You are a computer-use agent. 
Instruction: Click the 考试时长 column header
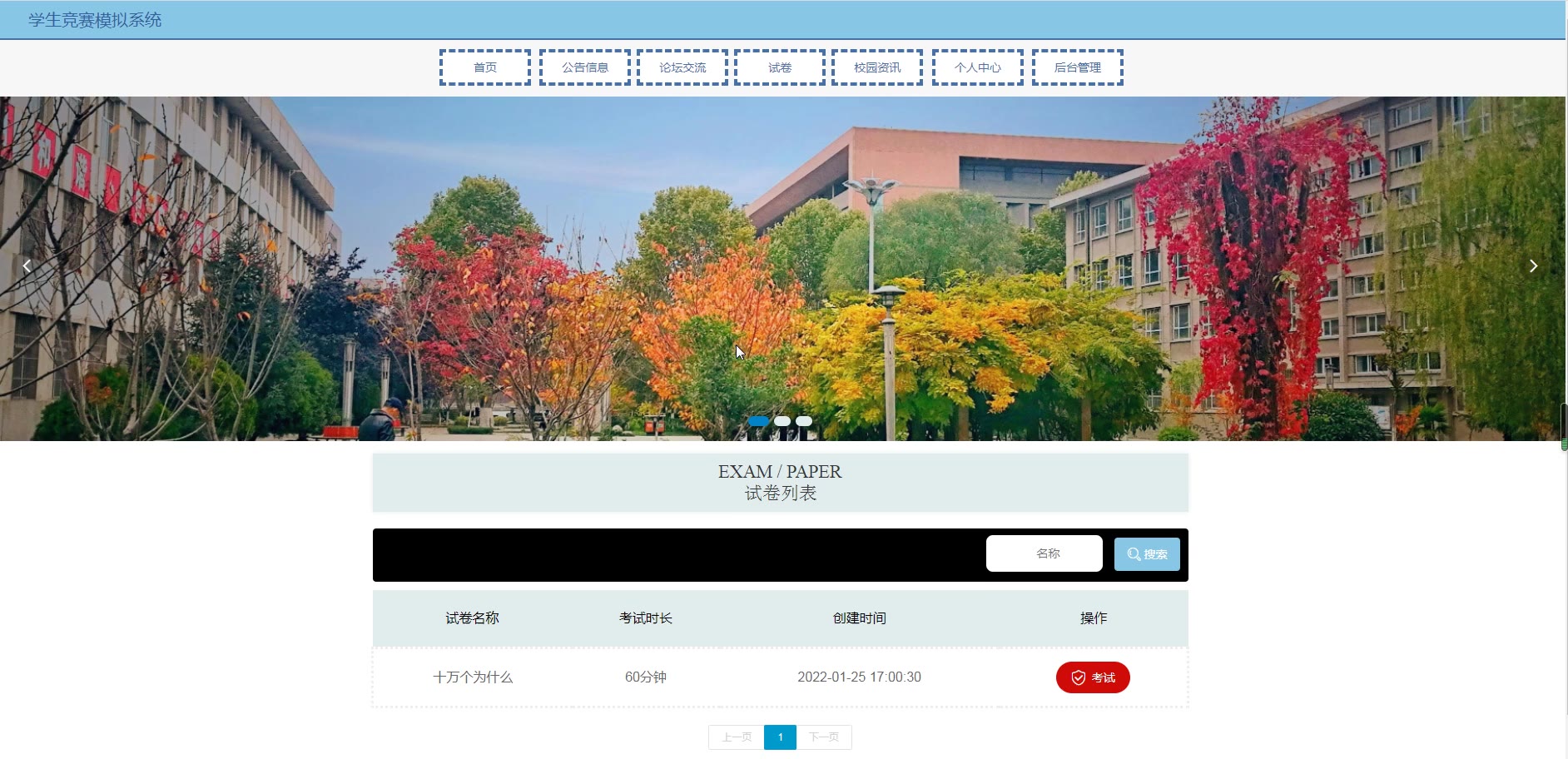pos(645,618)
